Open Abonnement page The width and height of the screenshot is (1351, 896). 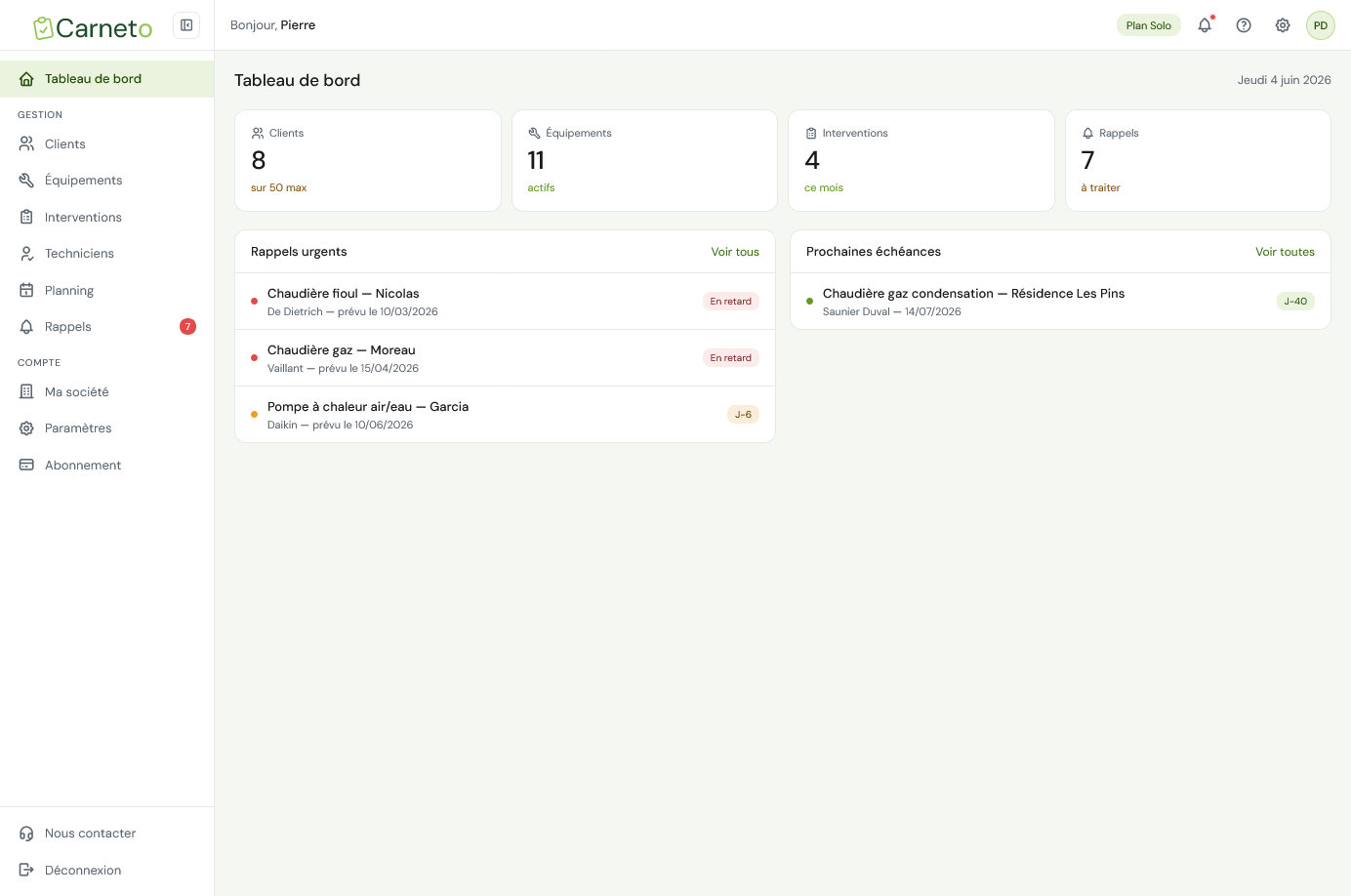(x=106, y=465)
